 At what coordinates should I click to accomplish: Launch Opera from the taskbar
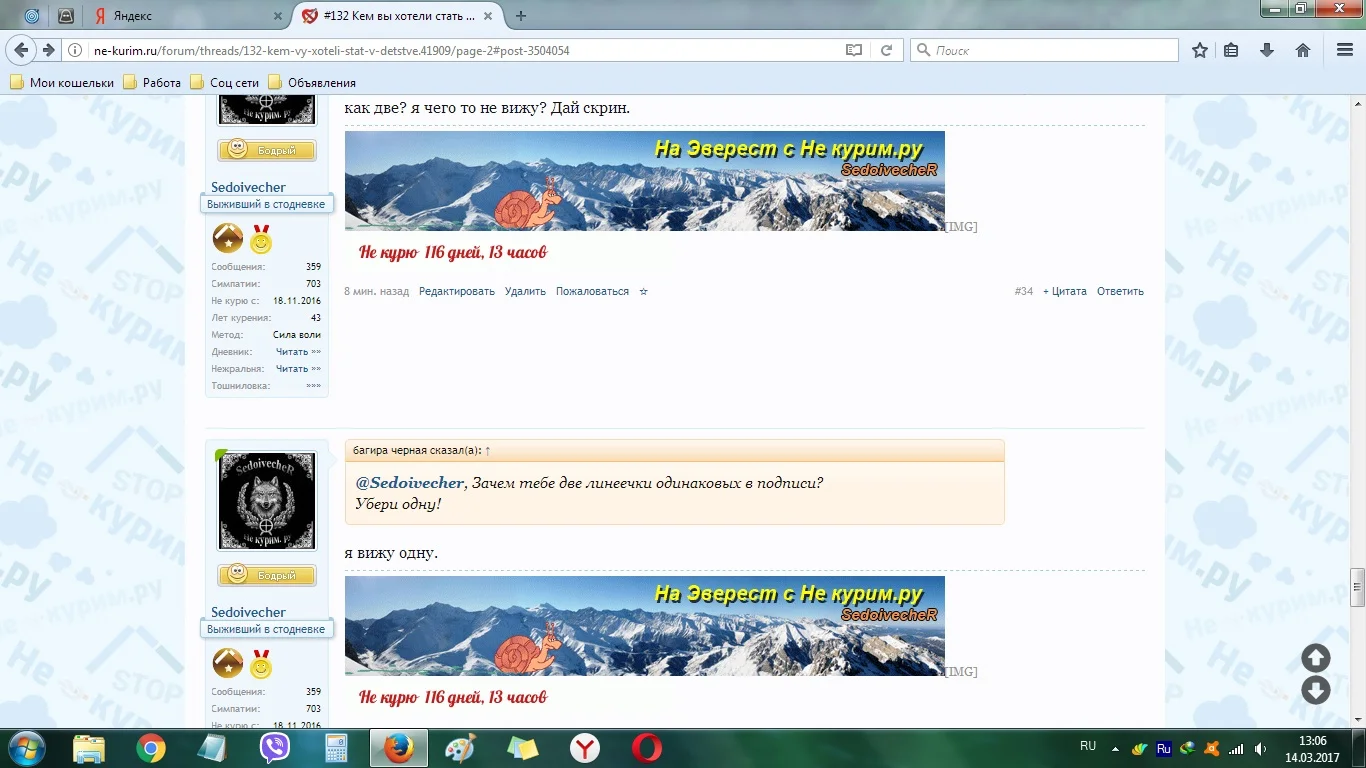tap(647, 748)
